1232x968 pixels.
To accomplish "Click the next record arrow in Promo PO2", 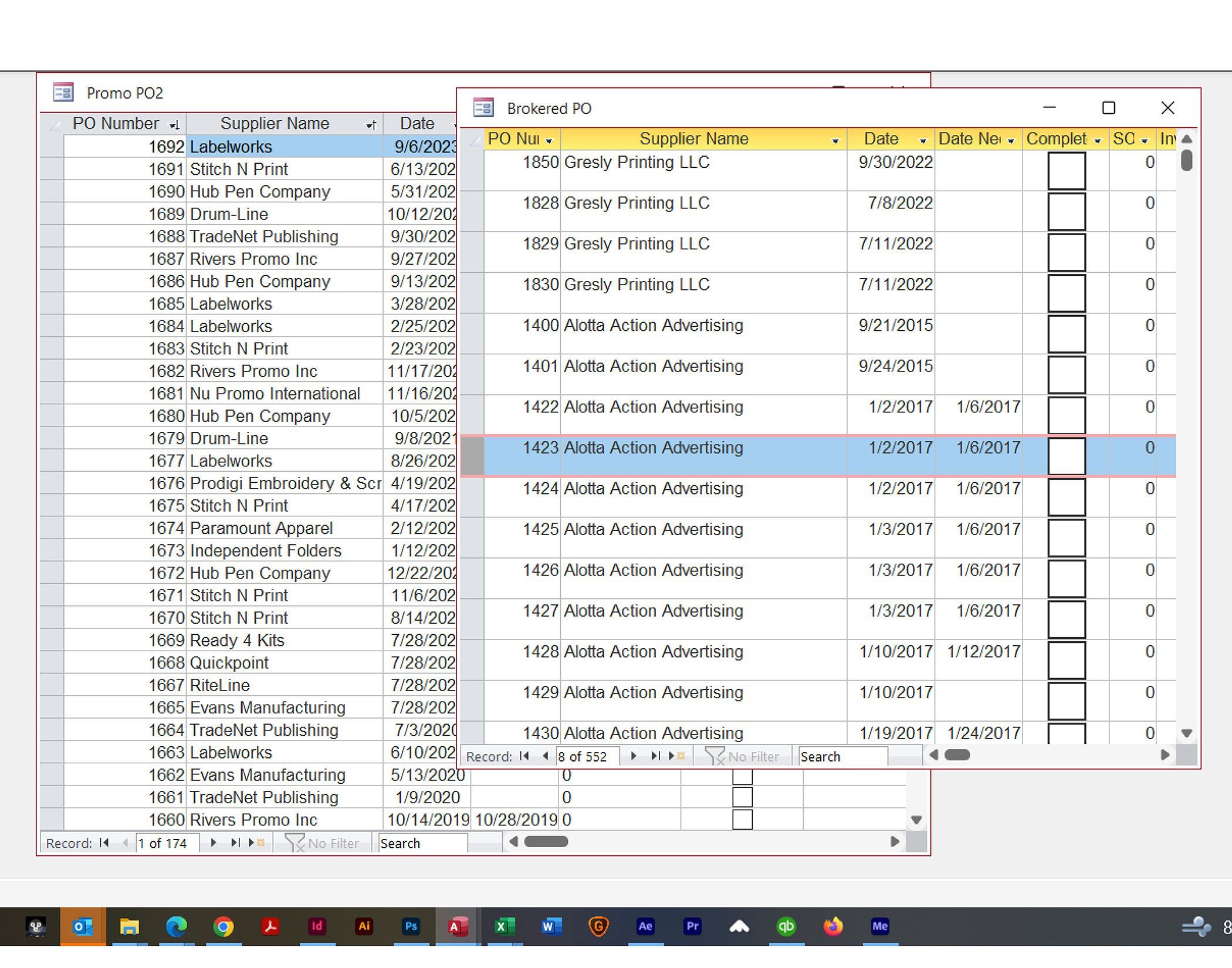I will point(212,843).
